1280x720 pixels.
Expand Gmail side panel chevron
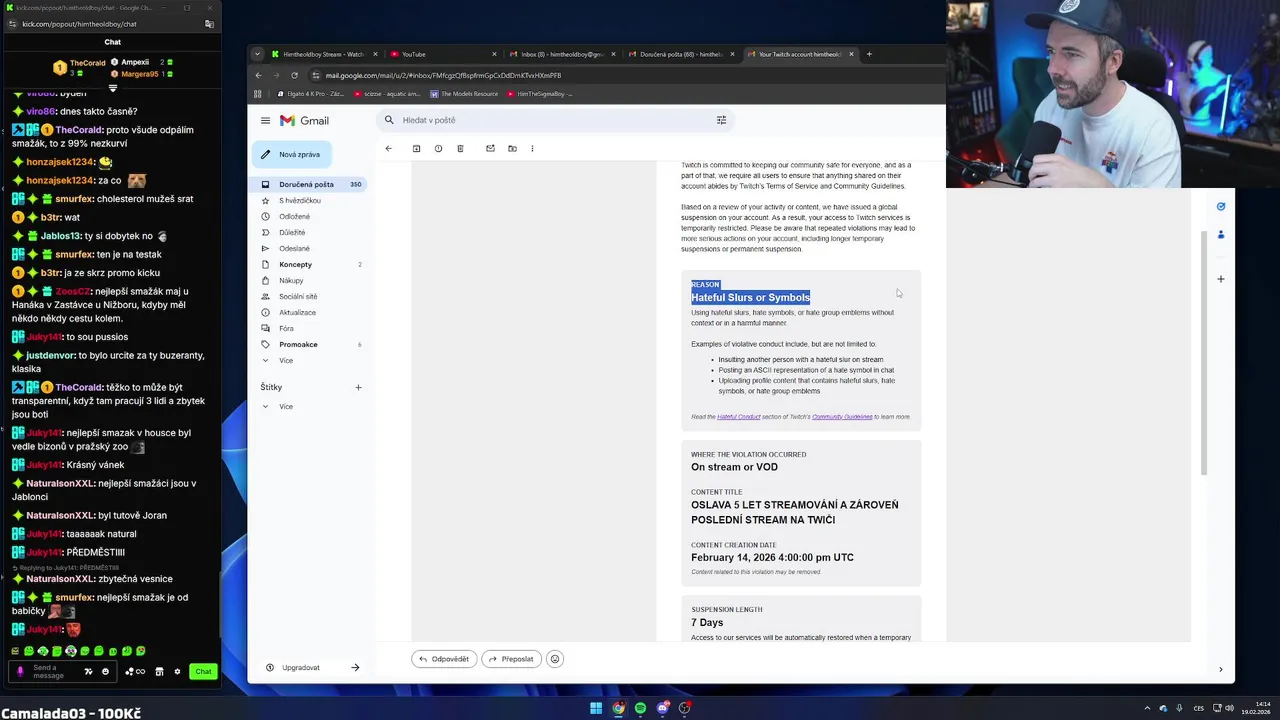1220,669
